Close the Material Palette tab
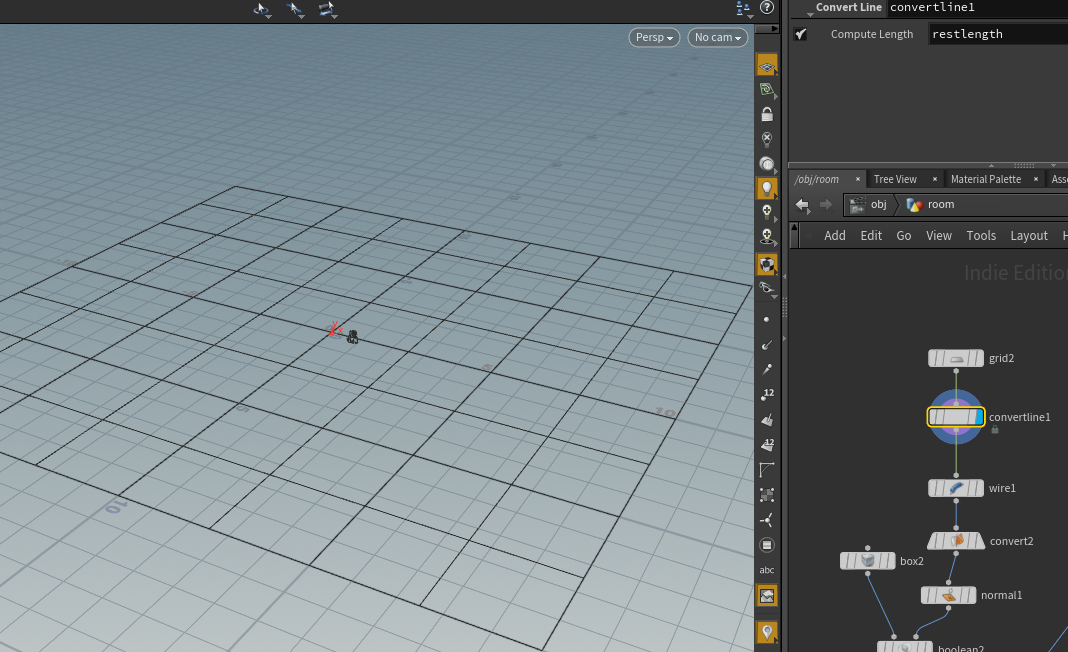Screen dimensions: 1068x652 click(1036, 179)
